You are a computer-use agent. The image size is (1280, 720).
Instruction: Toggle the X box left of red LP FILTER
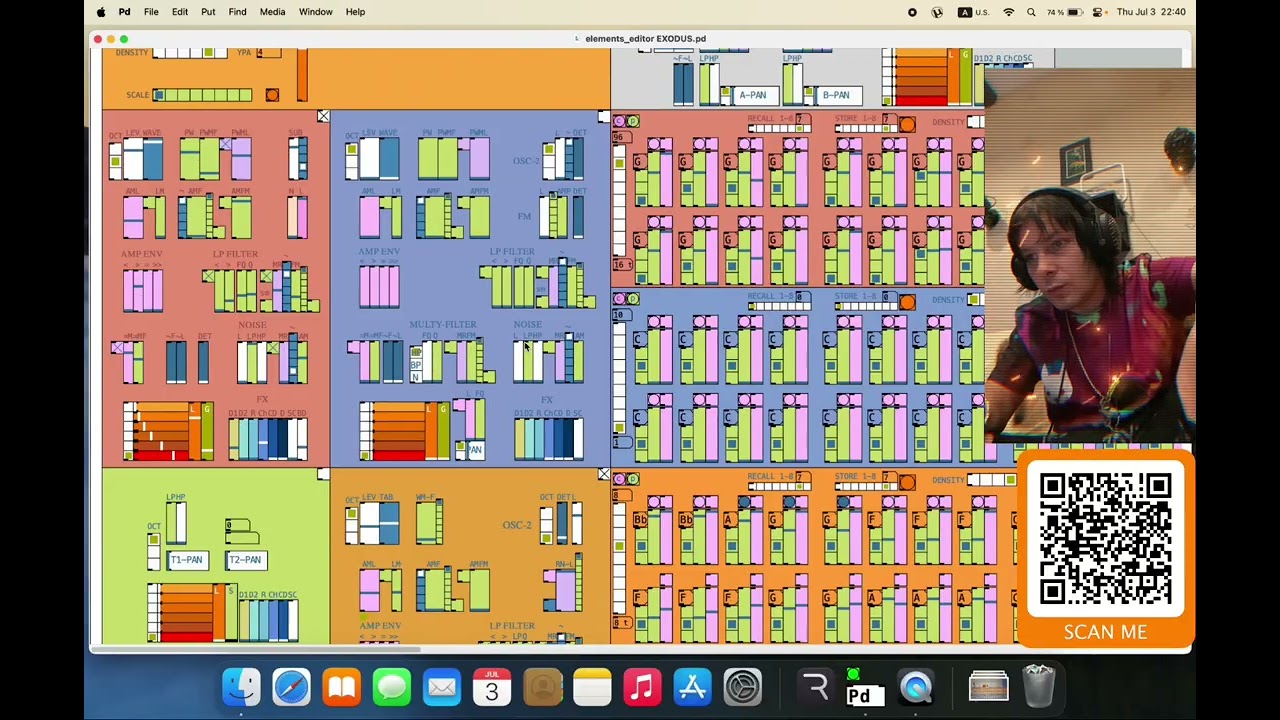point(207,276)
